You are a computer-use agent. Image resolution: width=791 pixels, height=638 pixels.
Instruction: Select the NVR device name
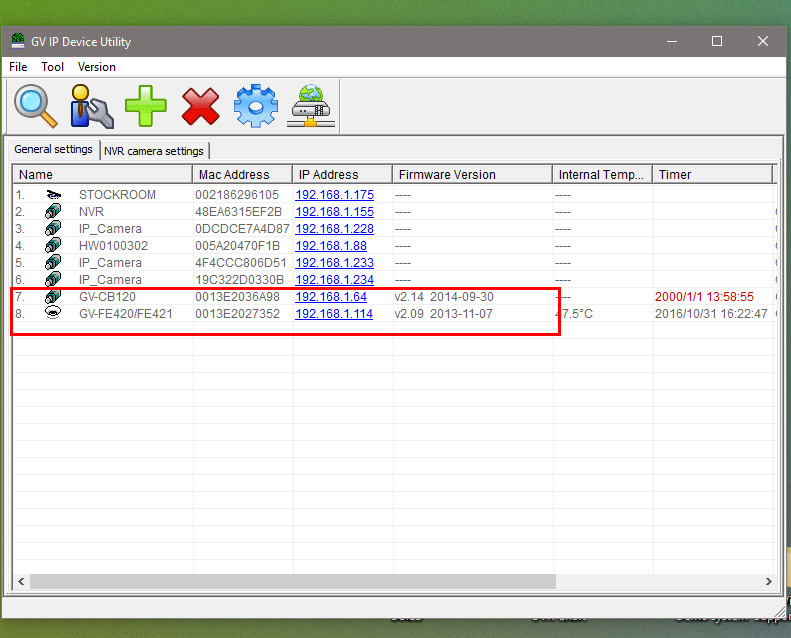[91, 212]
